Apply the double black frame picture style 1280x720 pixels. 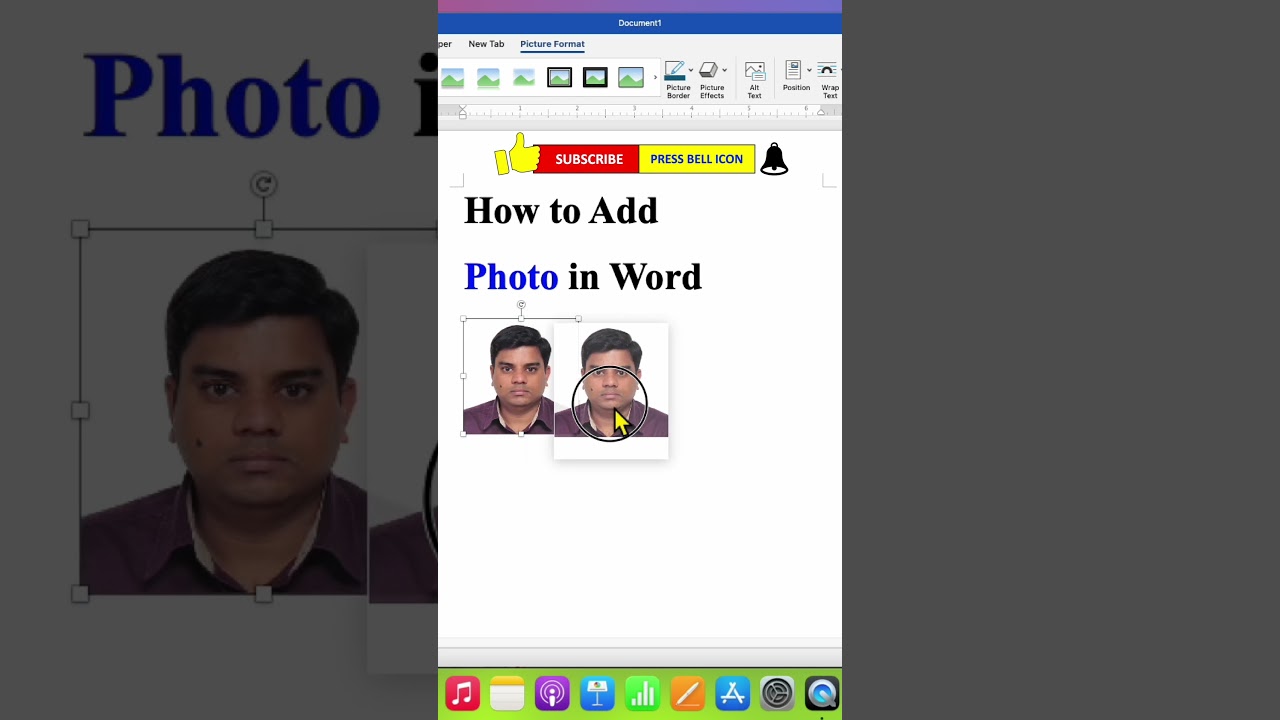coord(559,77)
